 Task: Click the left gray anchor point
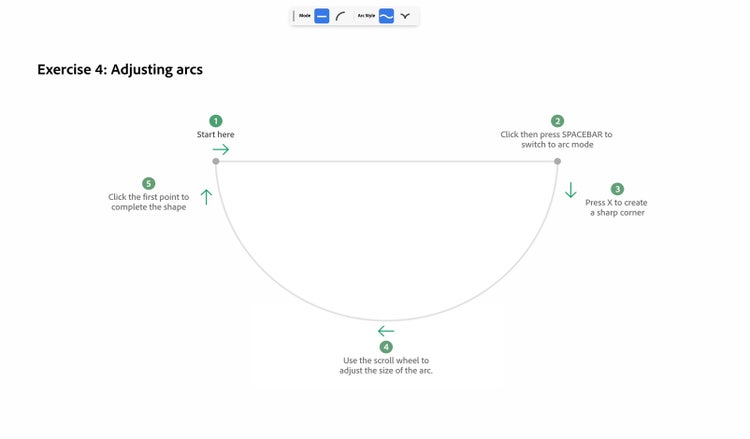tap(216, 162)
